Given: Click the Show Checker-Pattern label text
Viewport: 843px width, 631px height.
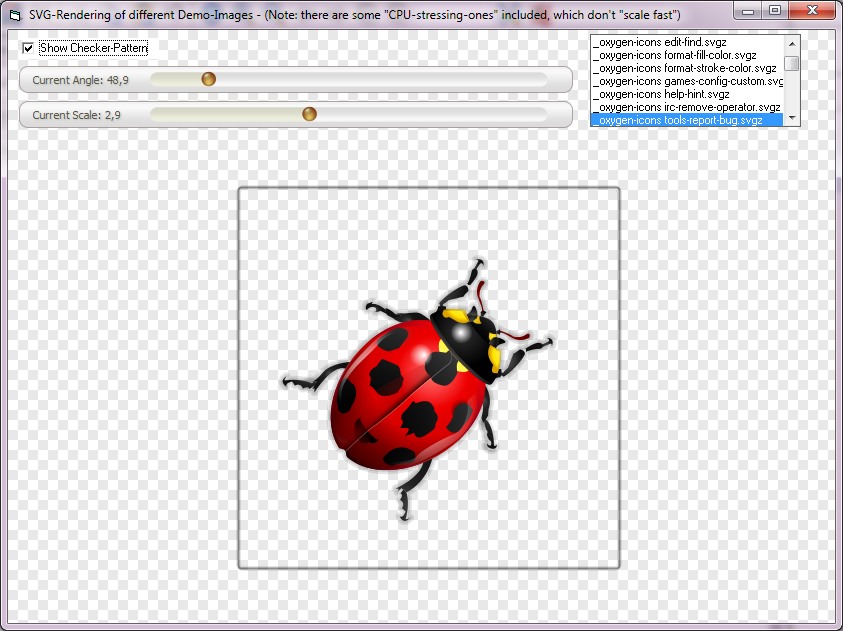Looking at the screenshot, I should [93, 48].
